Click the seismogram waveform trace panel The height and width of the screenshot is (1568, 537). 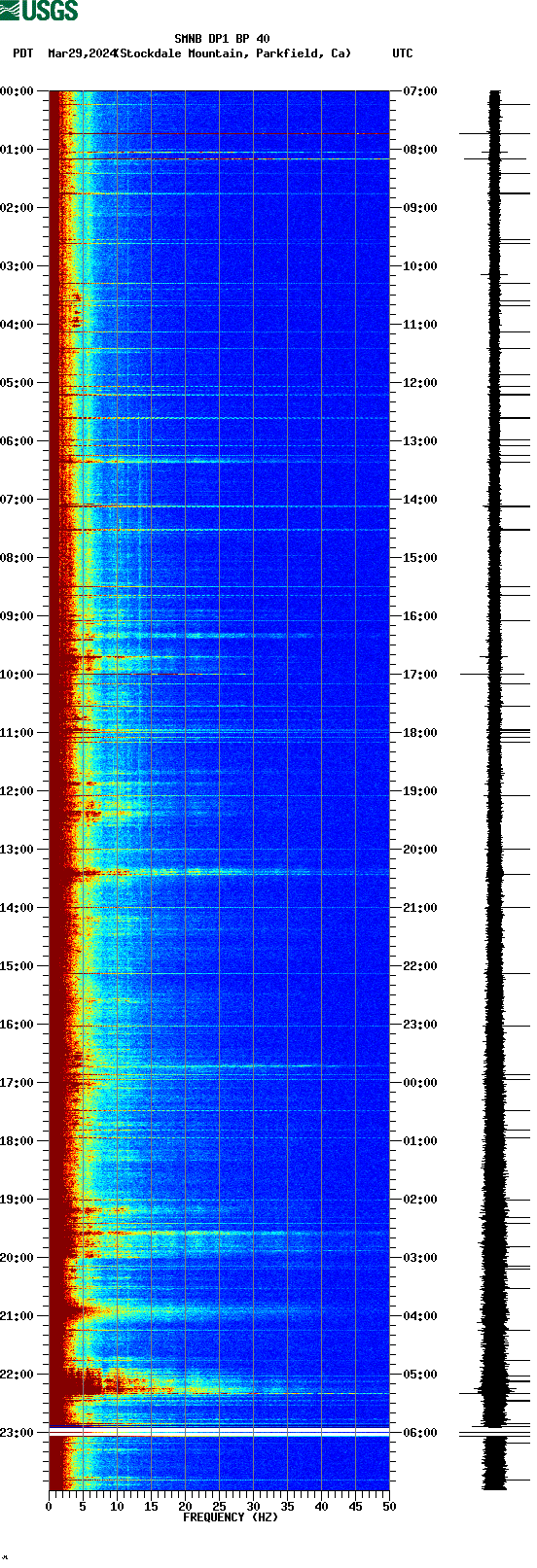tap(495, 790)
